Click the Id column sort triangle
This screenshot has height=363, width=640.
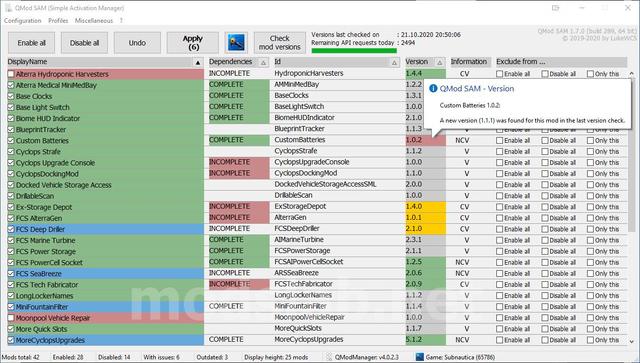click(x=394, y=62)
